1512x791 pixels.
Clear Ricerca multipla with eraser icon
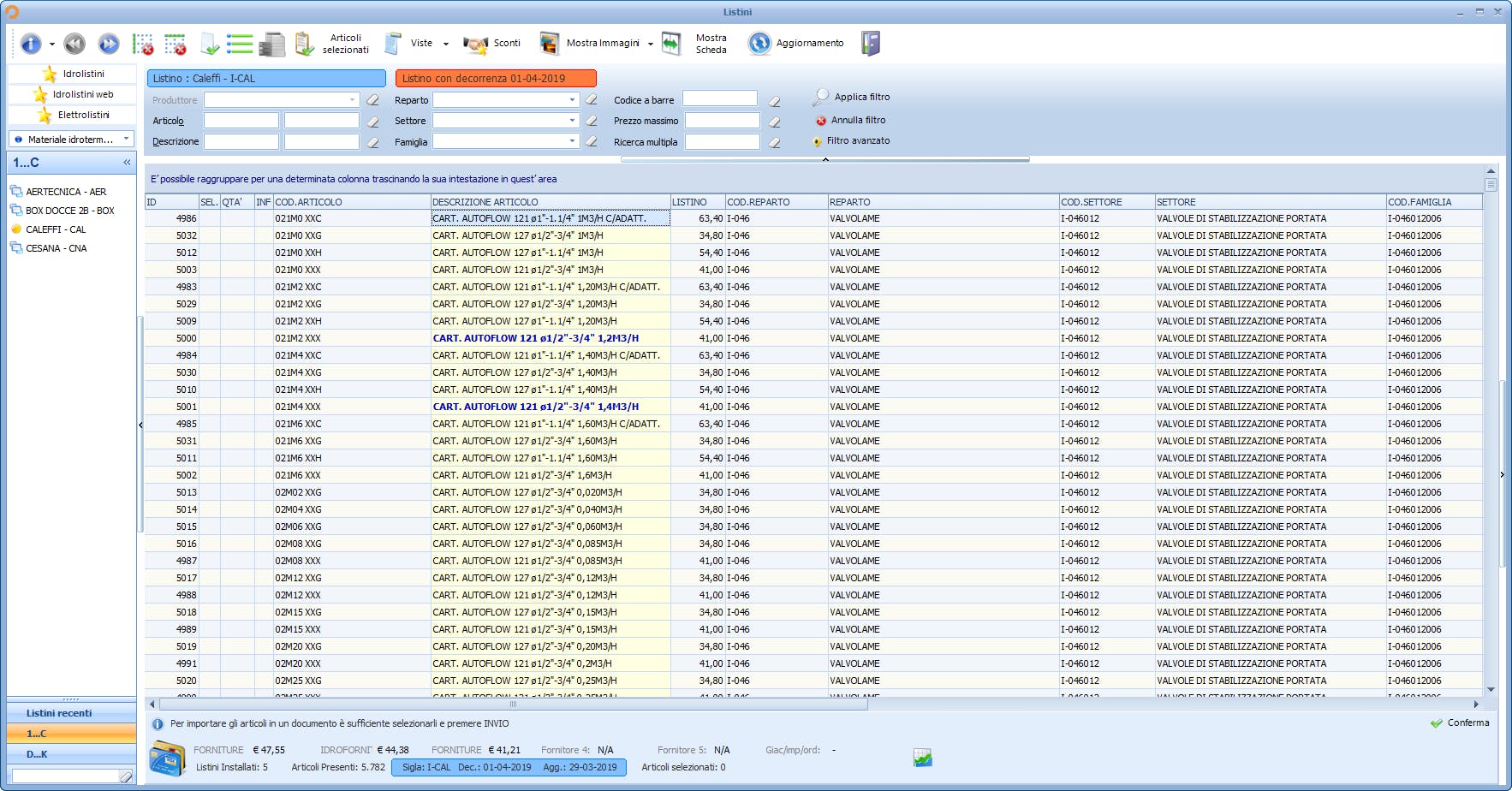tap(774, 143)
